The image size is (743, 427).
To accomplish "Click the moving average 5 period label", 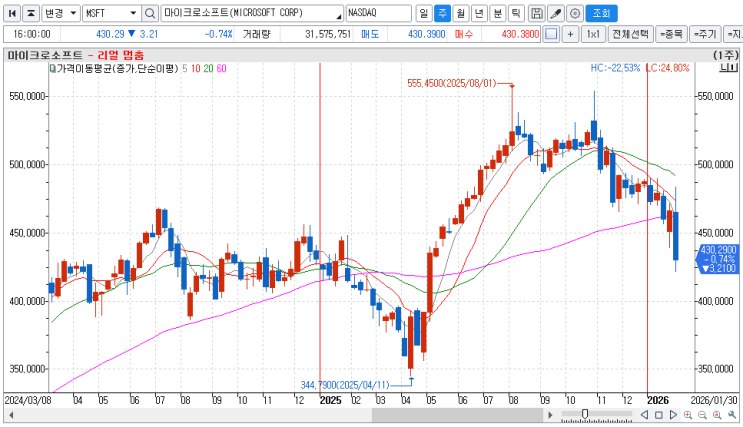I will coord(185,69).
